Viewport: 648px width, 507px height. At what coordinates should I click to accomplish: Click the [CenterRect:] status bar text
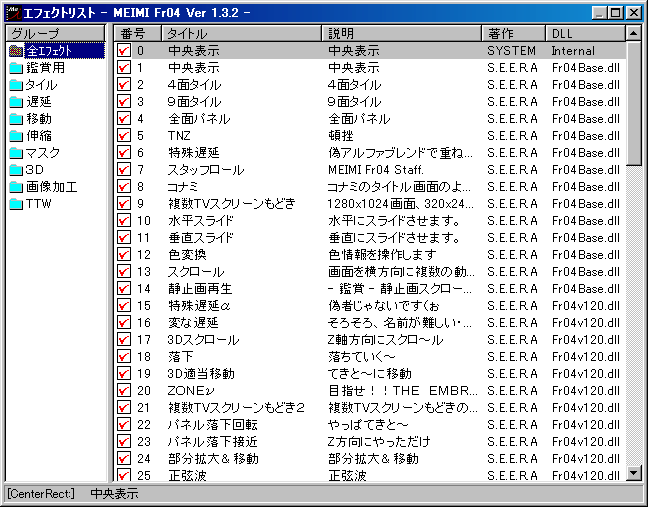[41, 493]
